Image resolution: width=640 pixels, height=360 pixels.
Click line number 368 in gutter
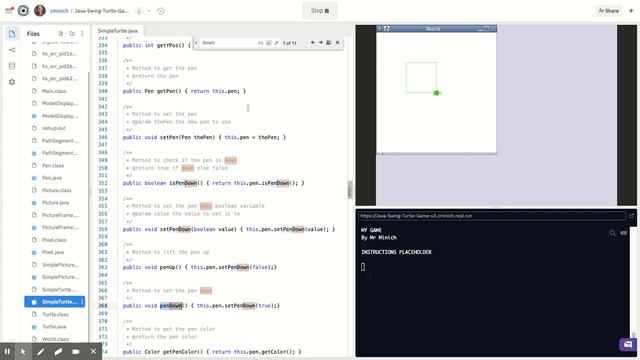103,305
